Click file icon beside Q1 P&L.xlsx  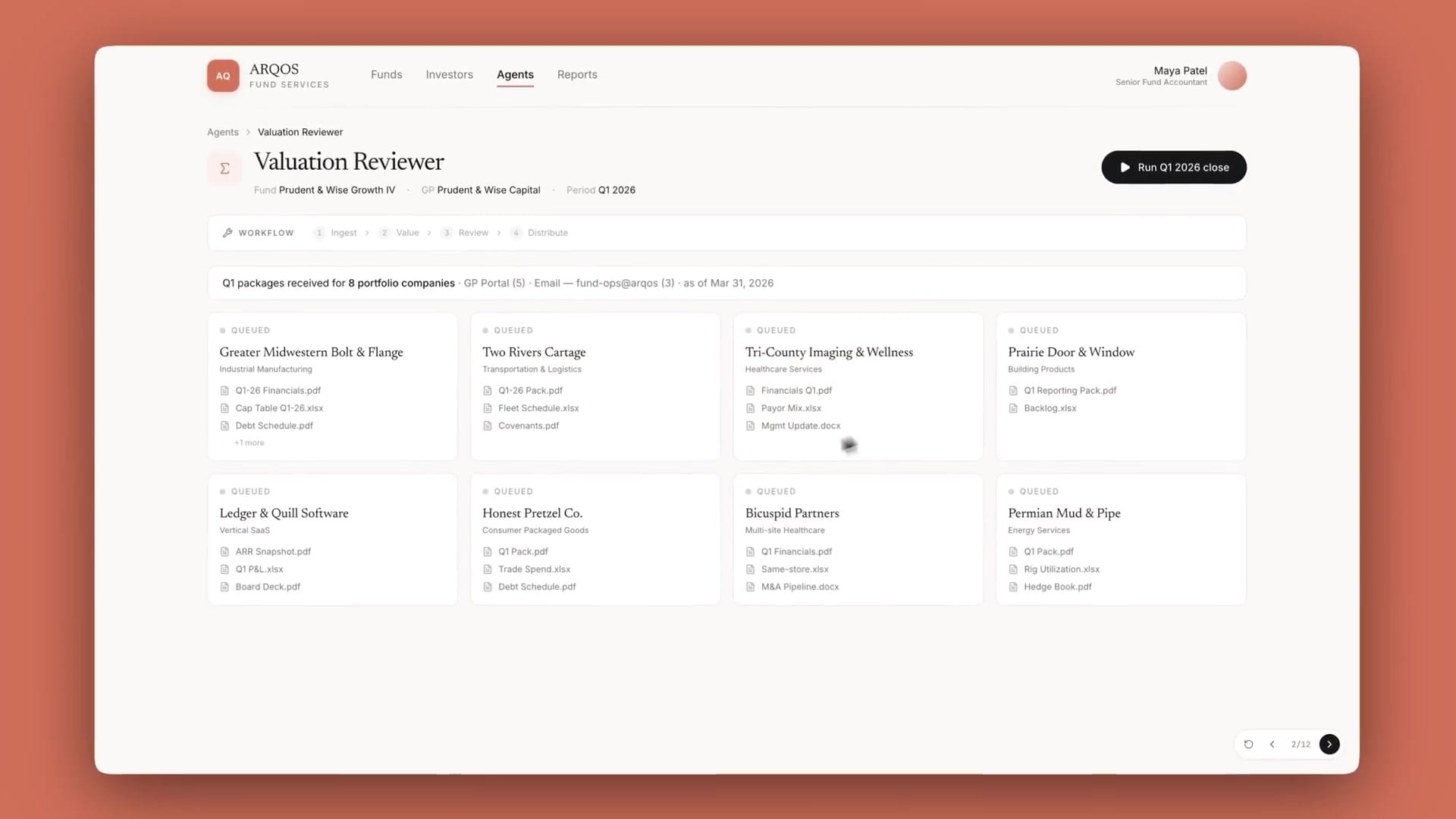click(x=224, y=569)
